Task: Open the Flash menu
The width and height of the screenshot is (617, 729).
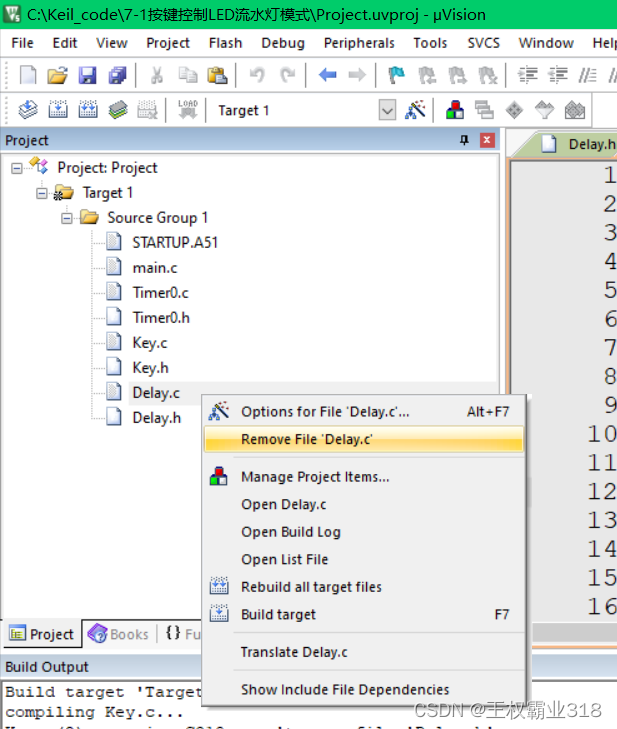Action: [226, 43]
